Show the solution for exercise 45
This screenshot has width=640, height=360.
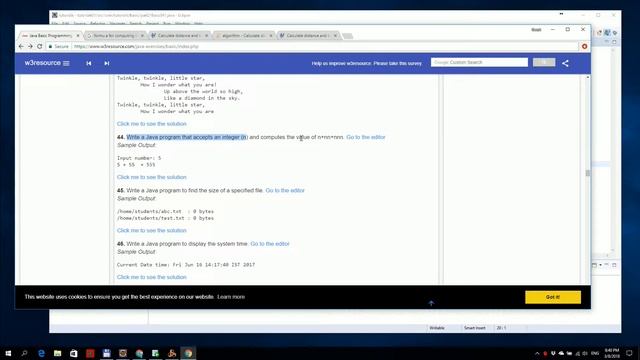[152, 231]
